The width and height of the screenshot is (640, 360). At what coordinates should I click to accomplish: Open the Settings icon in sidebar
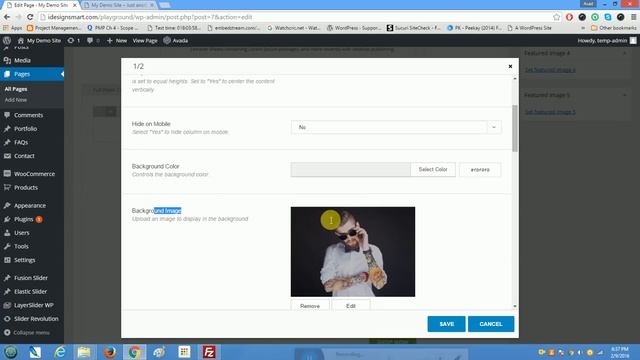click(x=7, y=260)
